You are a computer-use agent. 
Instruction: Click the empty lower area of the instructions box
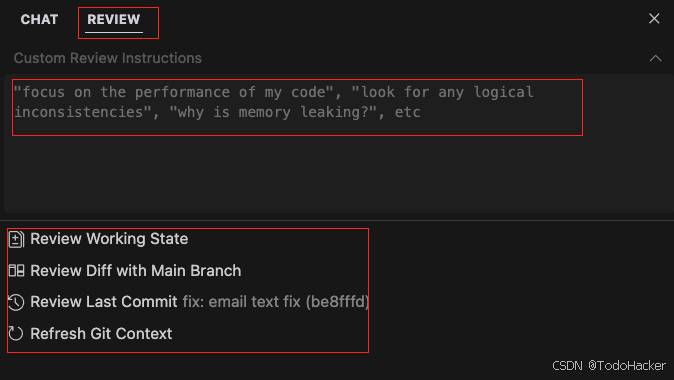335,172
